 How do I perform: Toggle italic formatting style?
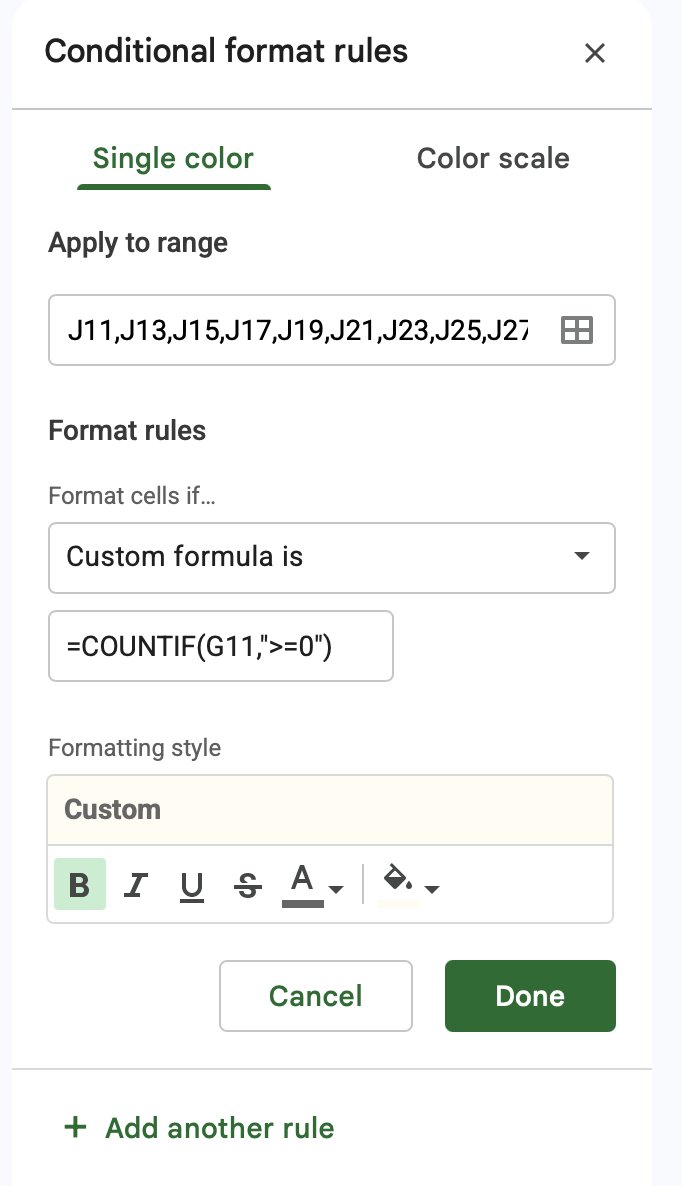pos(136,883)
